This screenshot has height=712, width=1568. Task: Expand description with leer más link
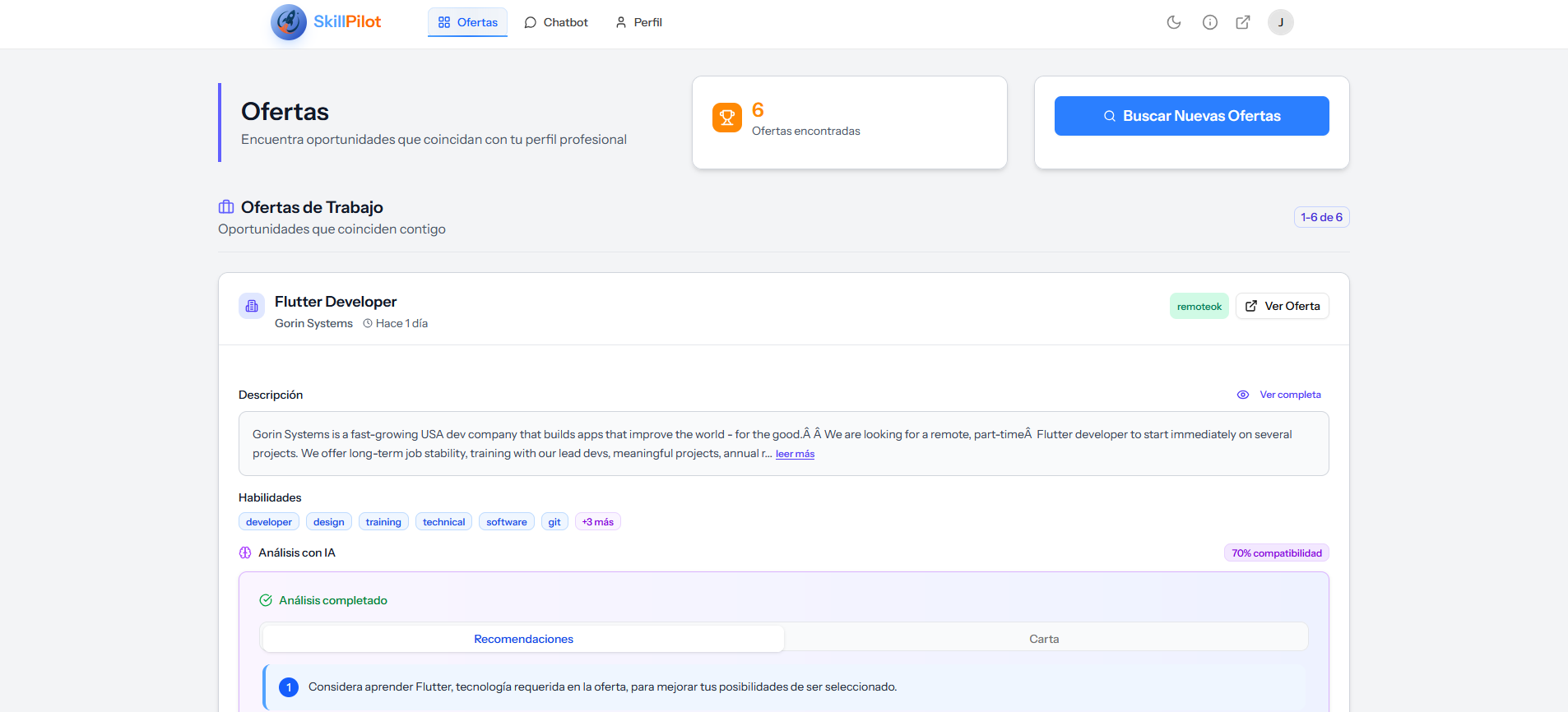(795, 454)
